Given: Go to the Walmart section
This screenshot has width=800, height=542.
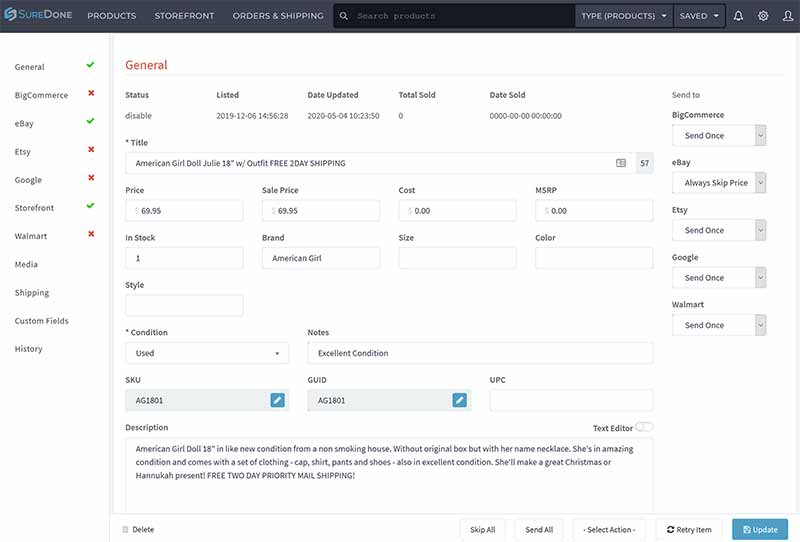Looking at the screenshot, I should [31, 236].
